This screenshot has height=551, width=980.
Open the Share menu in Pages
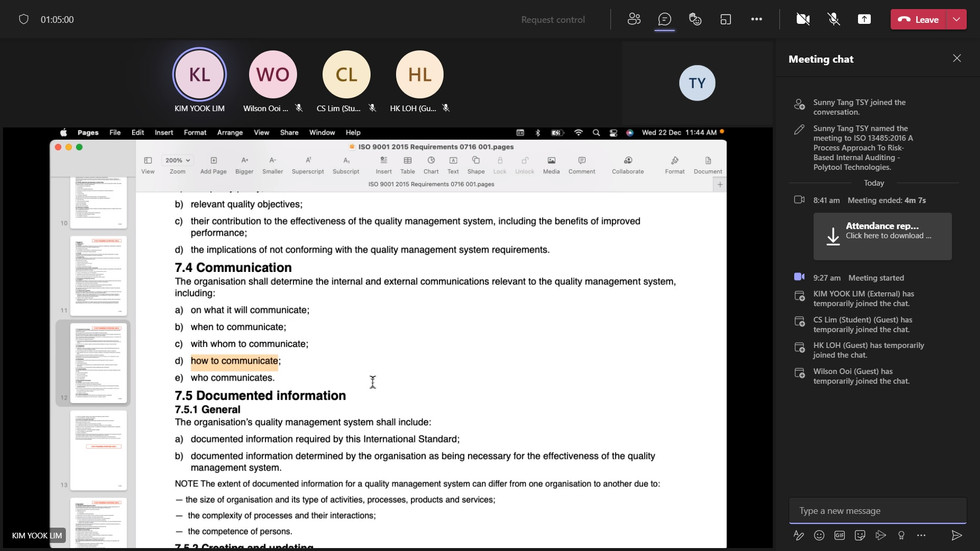coord(289,132)
